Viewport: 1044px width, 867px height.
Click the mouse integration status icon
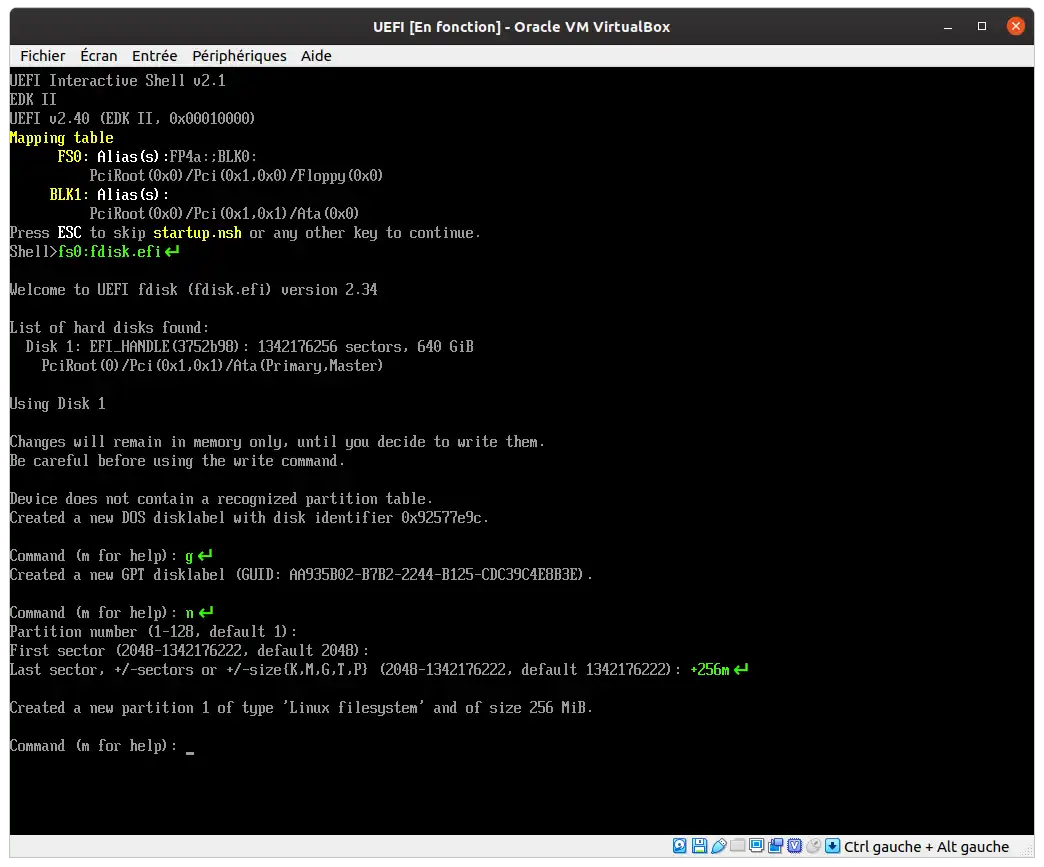coord(813,846)
